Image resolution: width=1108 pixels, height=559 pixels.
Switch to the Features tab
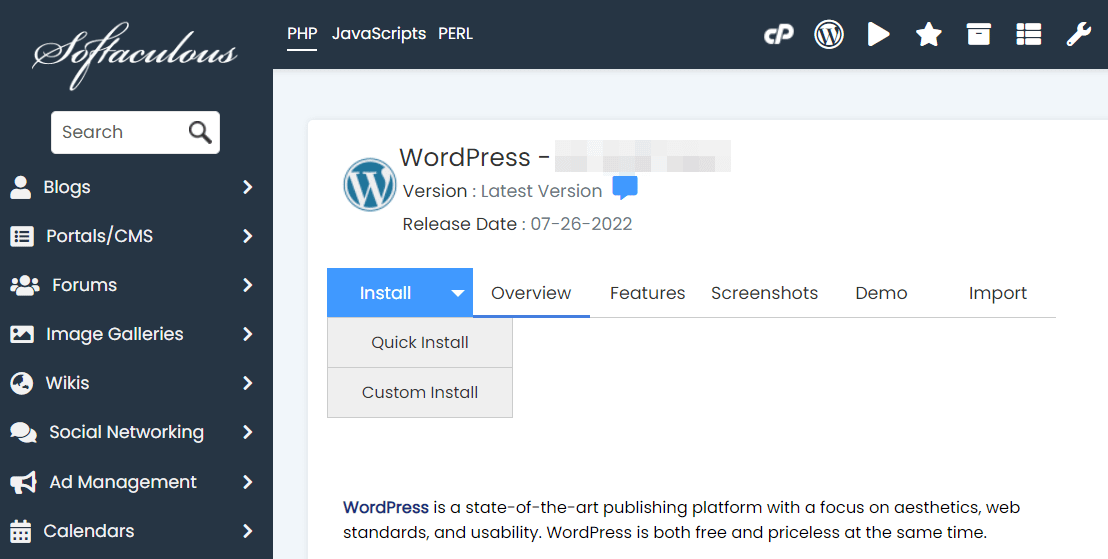tap(647, 293)
